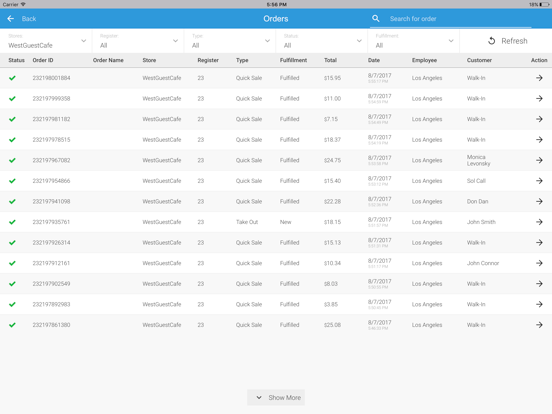Open order 232197981182 via action arrow
This screenshot has height=414, width=552.
(539, 119)
